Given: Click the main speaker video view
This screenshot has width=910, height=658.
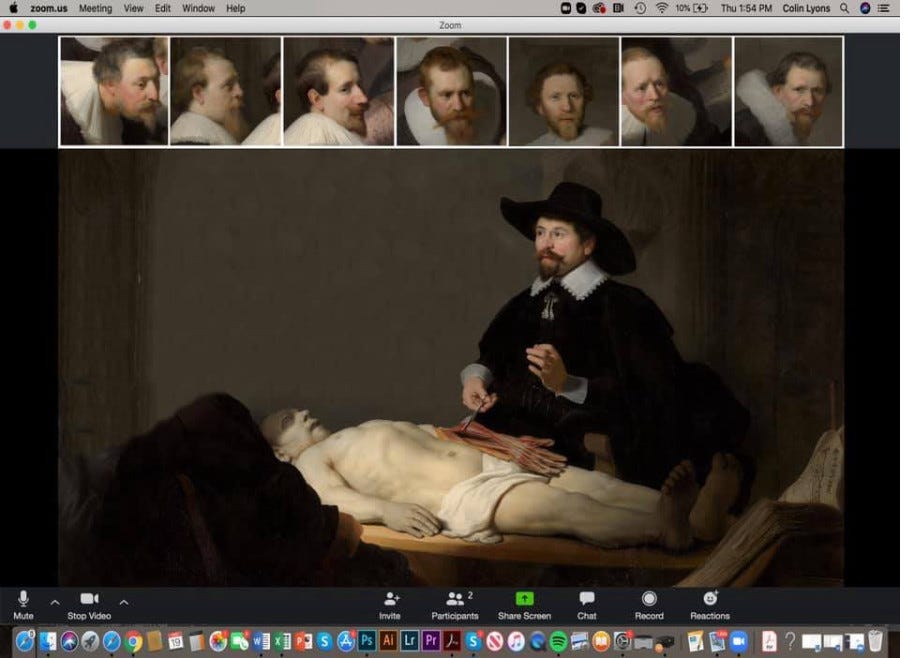Looking at the screenshot, I should 451,368.
